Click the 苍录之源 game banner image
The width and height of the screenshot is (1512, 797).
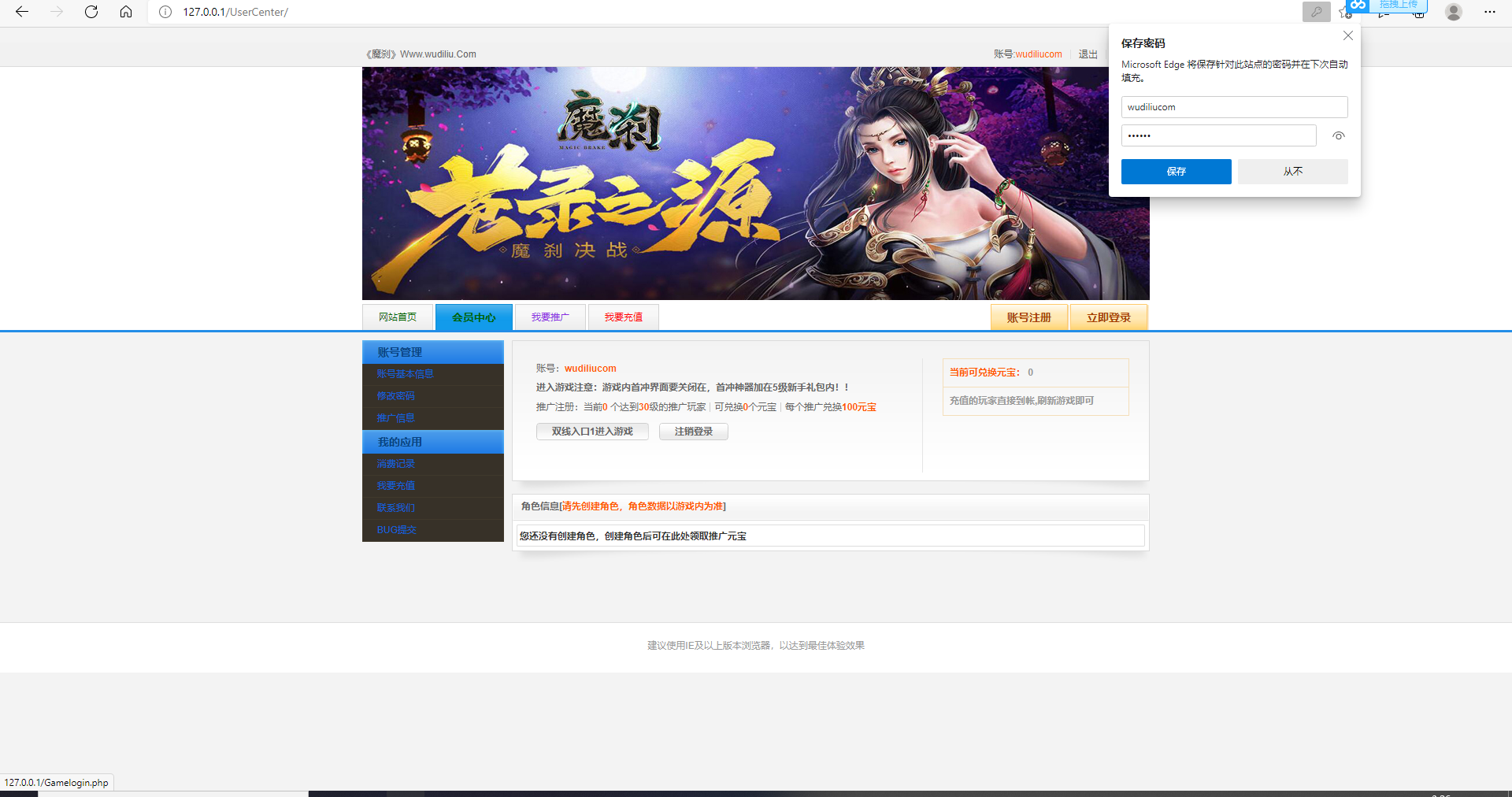tap(755, 183)
